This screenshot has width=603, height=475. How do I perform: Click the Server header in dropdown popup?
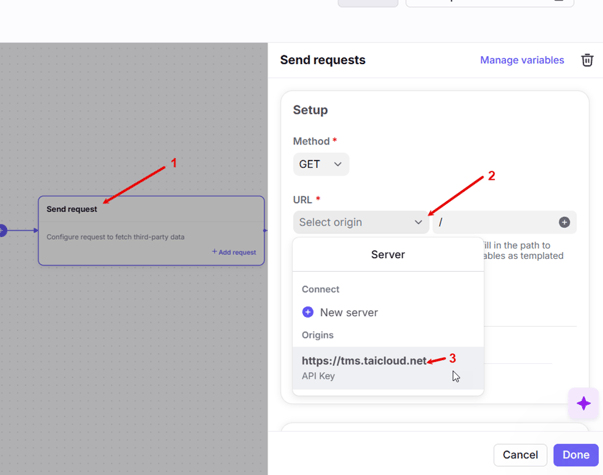(x=388, y=254)
